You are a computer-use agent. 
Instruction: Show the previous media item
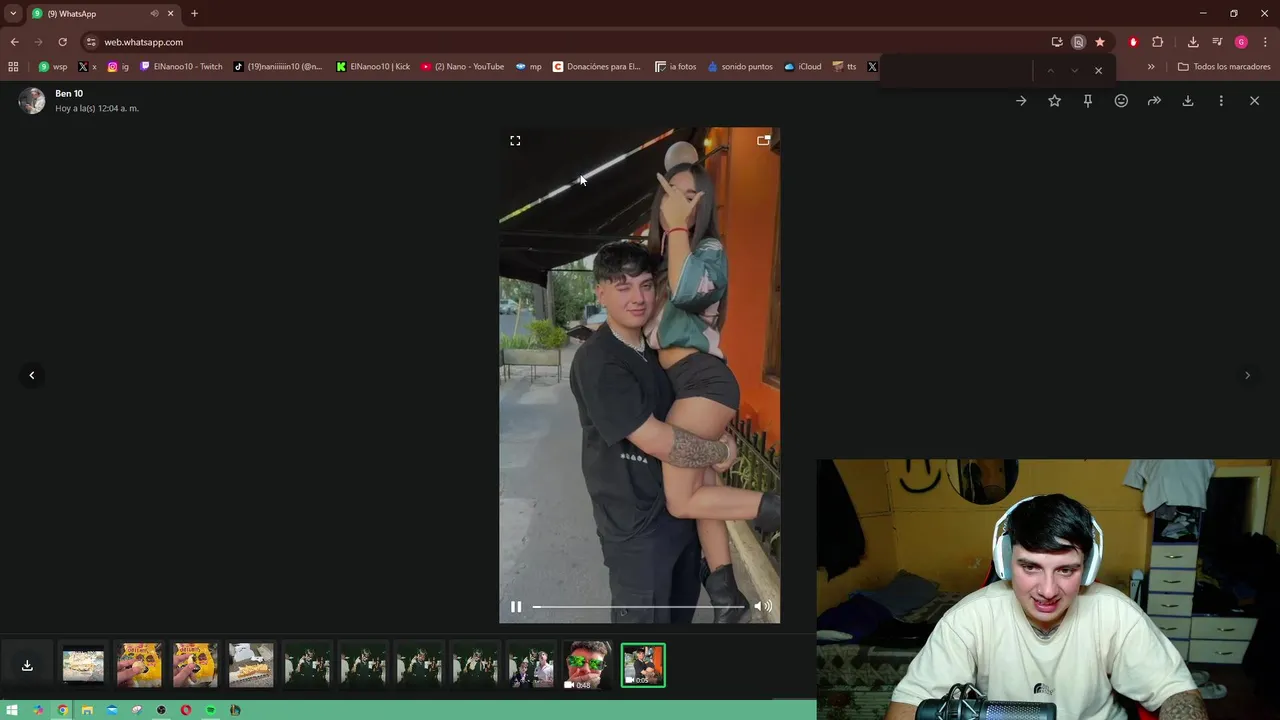(x=32, y=375)
